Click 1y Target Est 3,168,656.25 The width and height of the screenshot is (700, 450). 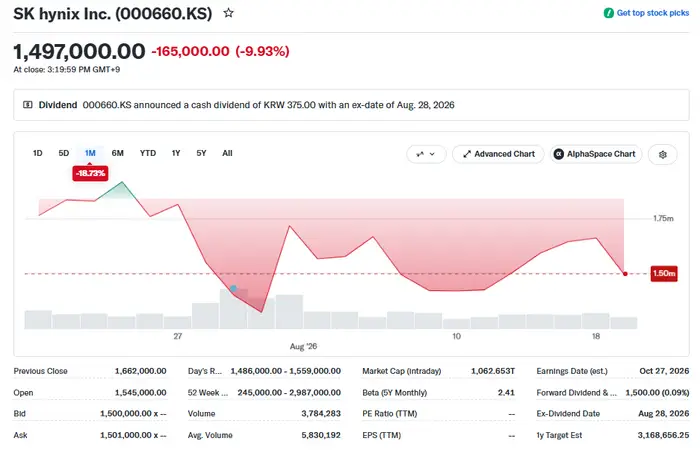point(663,435)
